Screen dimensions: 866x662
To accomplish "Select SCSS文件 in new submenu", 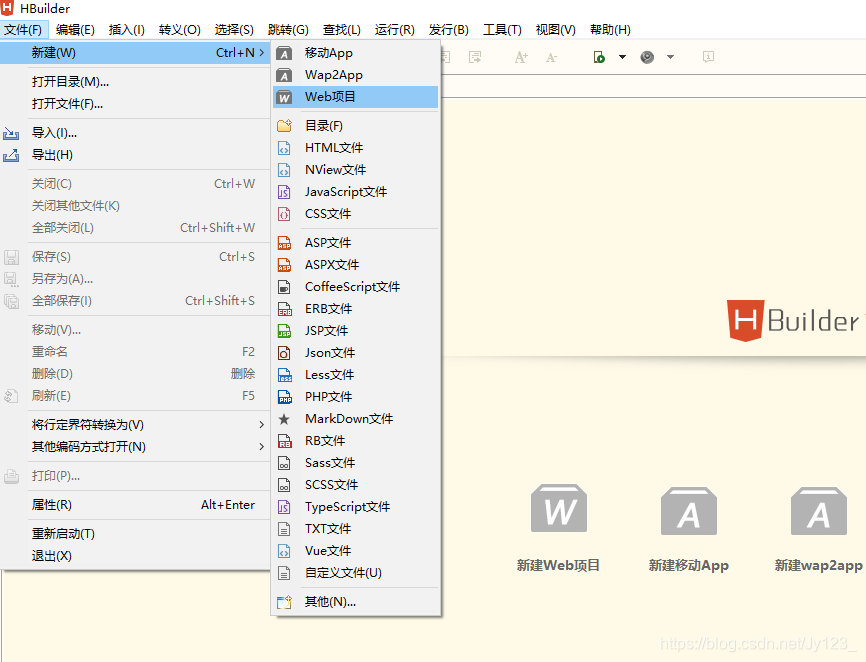I will [x=356, y=485].
